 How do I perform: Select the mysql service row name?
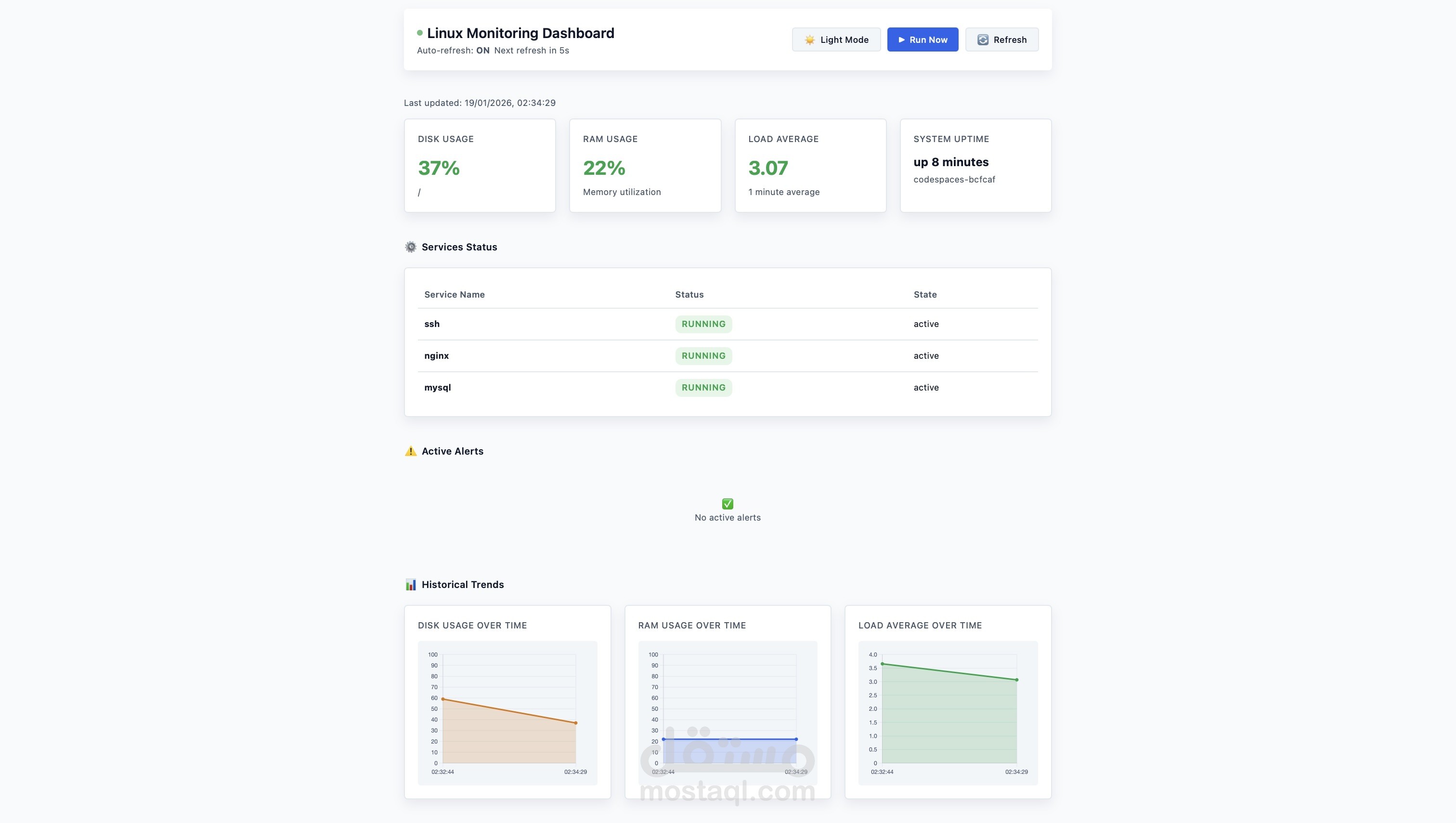pos(438,387)
